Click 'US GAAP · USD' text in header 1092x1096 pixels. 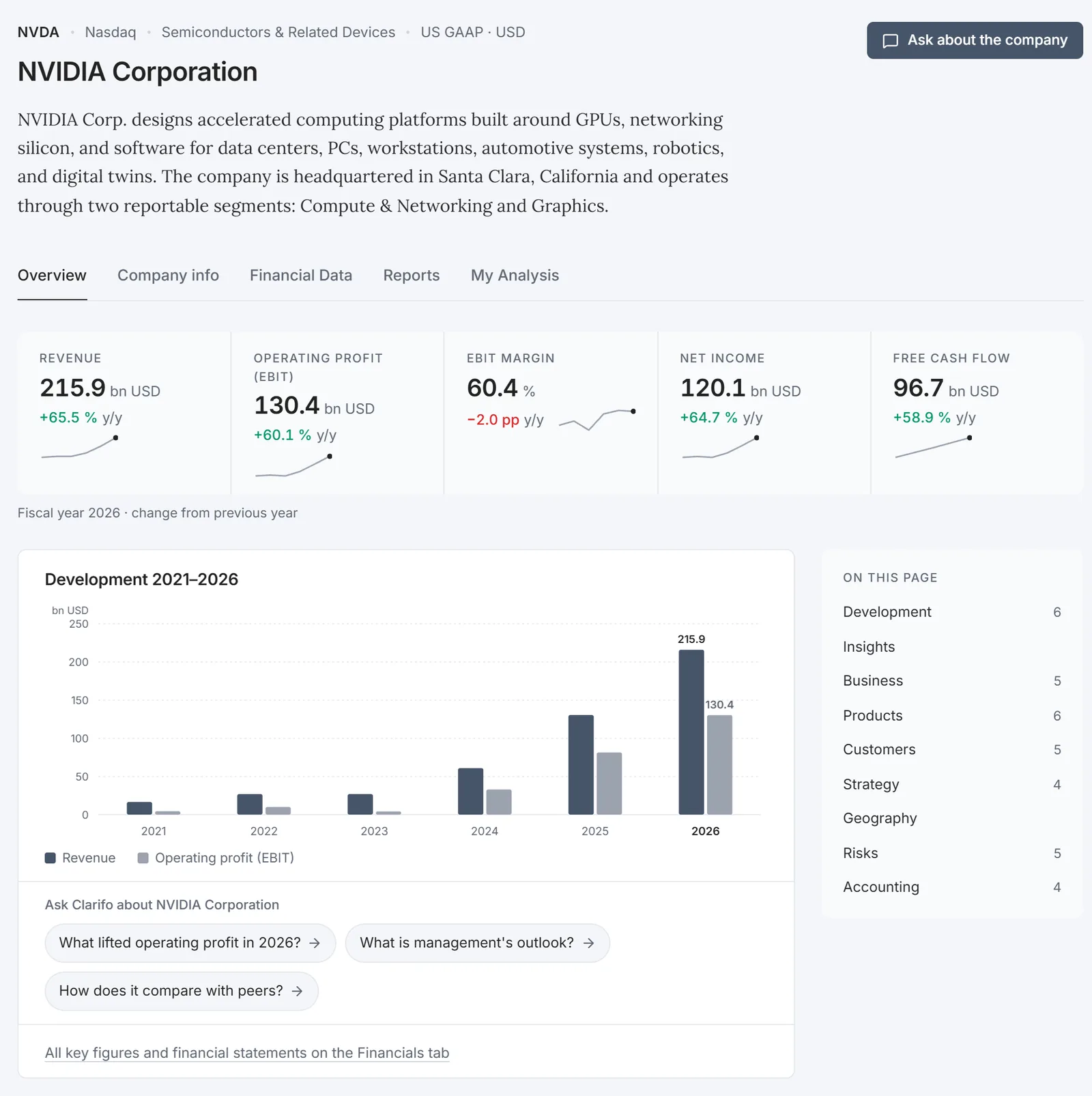(473, 33)
